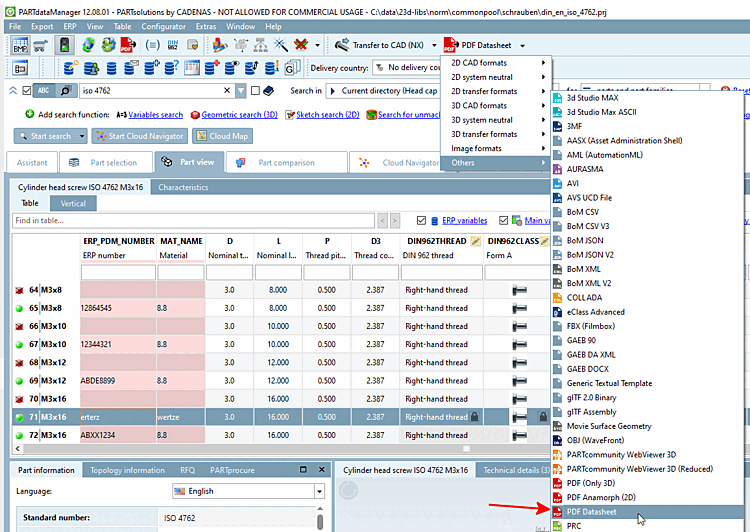750x532 pixels.
Task: Toggle the checkbox left of ABC search mode
Action: click(x=24, y=91)
